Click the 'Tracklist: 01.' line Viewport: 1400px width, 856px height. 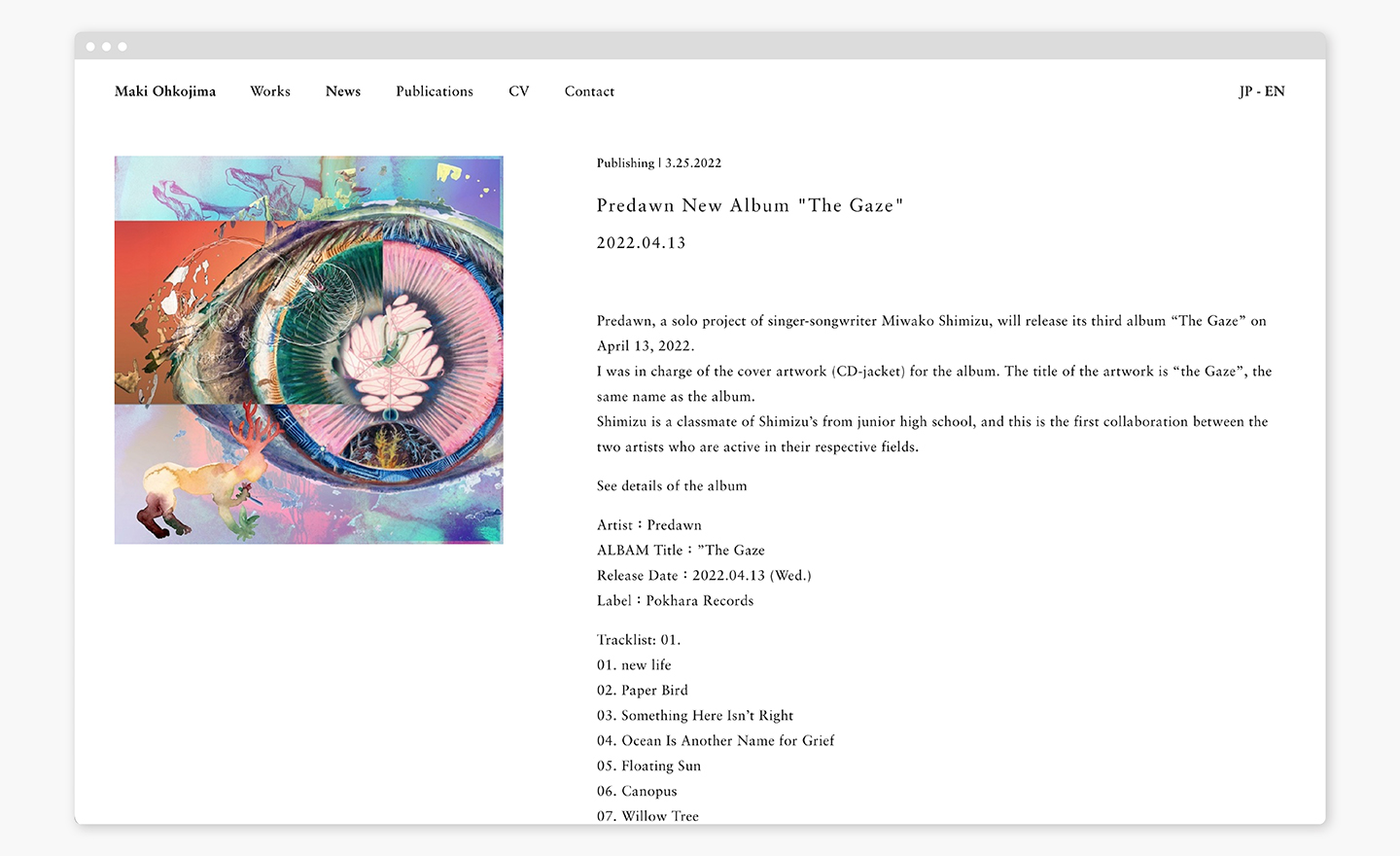(639, 640)
